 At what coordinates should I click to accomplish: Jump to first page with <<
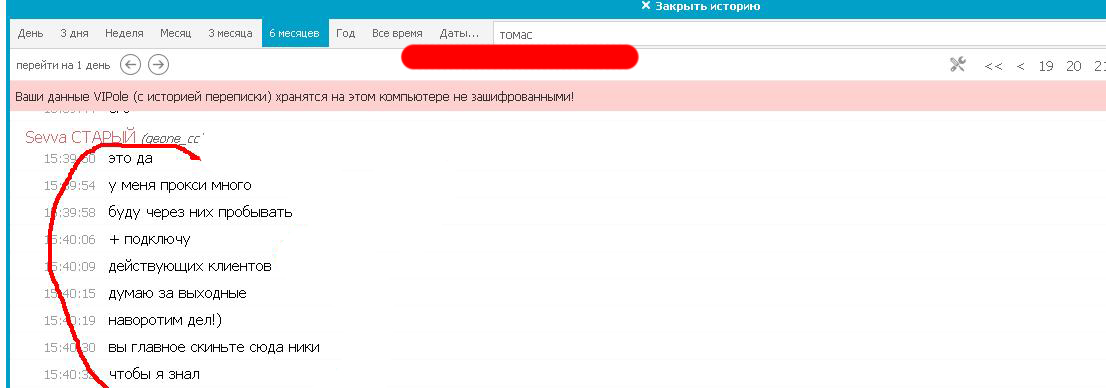(x=993, y=66)
